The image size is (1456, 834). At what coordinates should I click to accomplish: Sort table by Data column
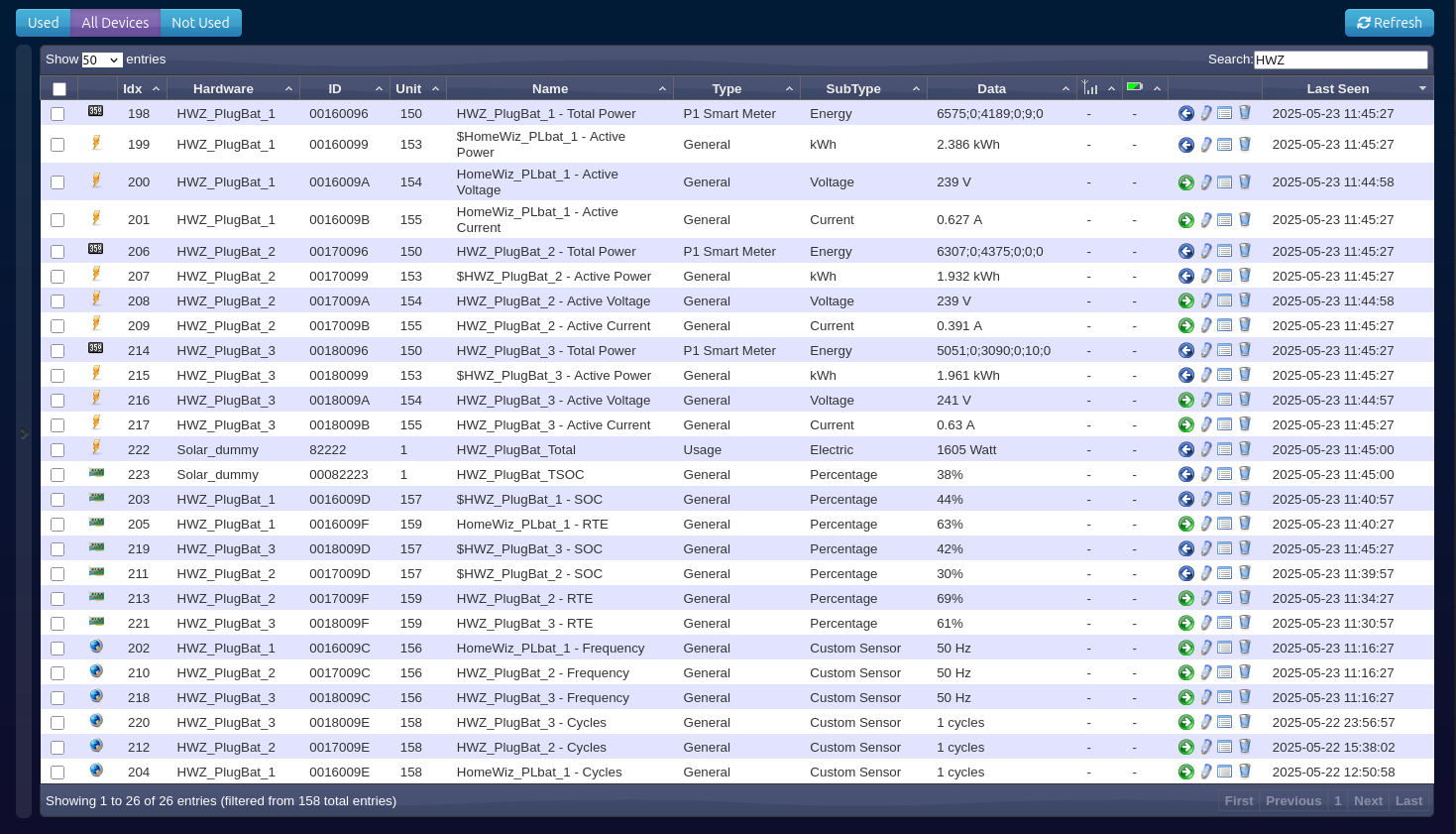(1002, 88)
